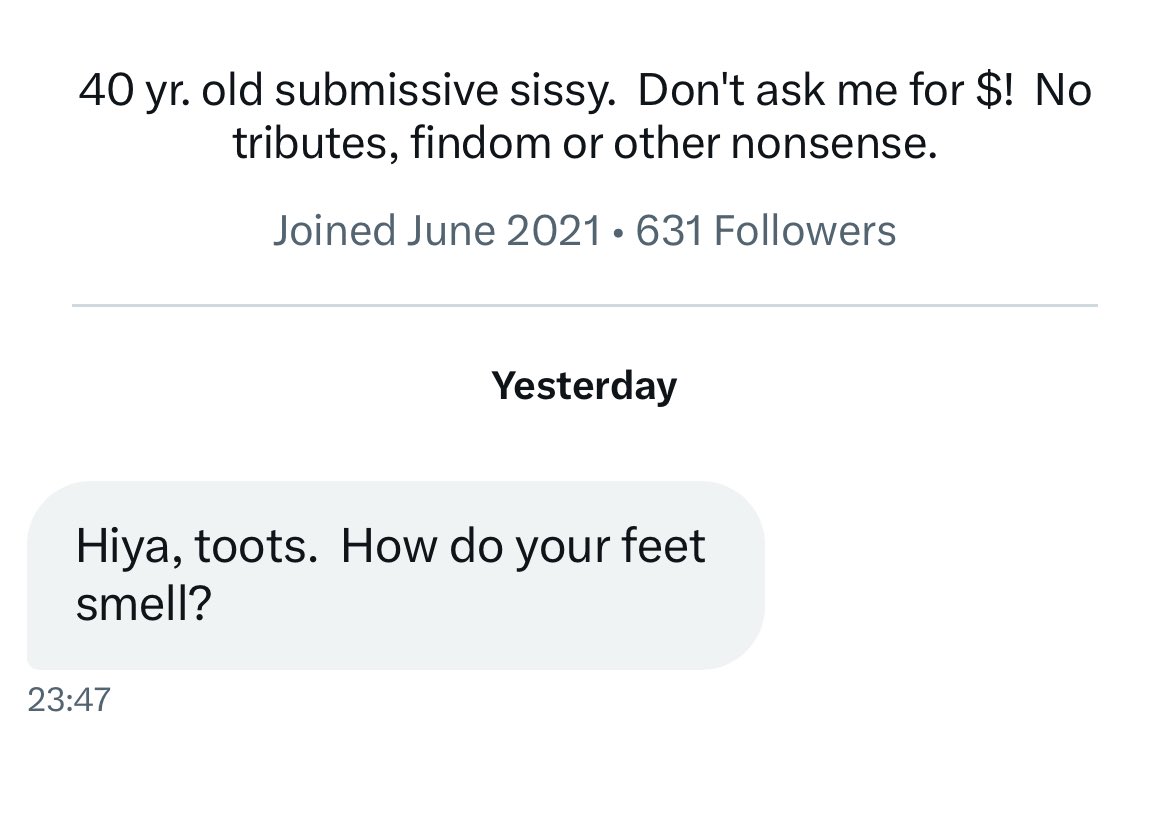This screenshot has height=815, width=1169.
Task: Click the horizontal divider under profile info
Action: coord(584,304)
